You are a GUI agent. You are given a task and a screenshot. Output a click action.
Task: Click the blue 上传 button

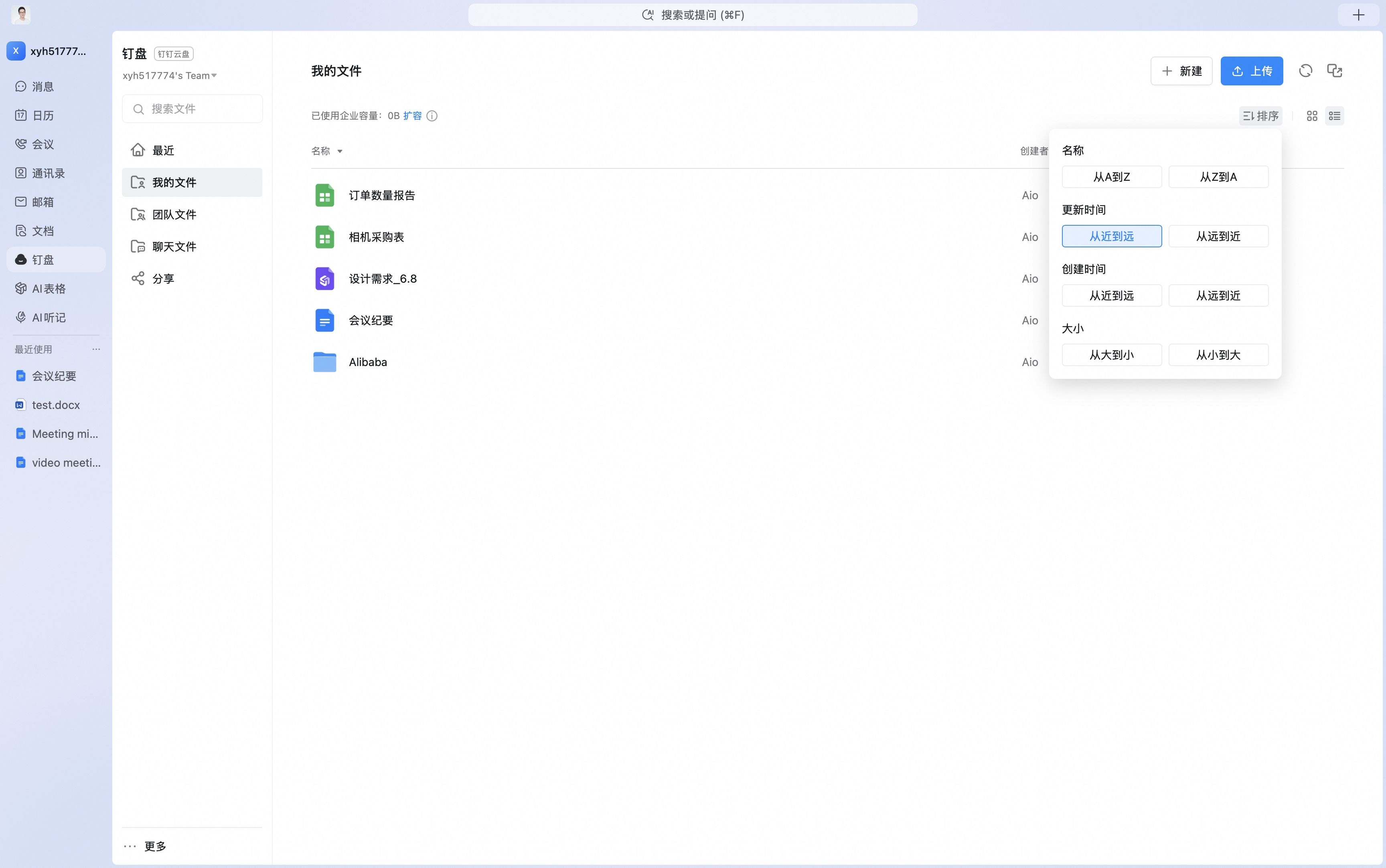[x=1252, y=71]
